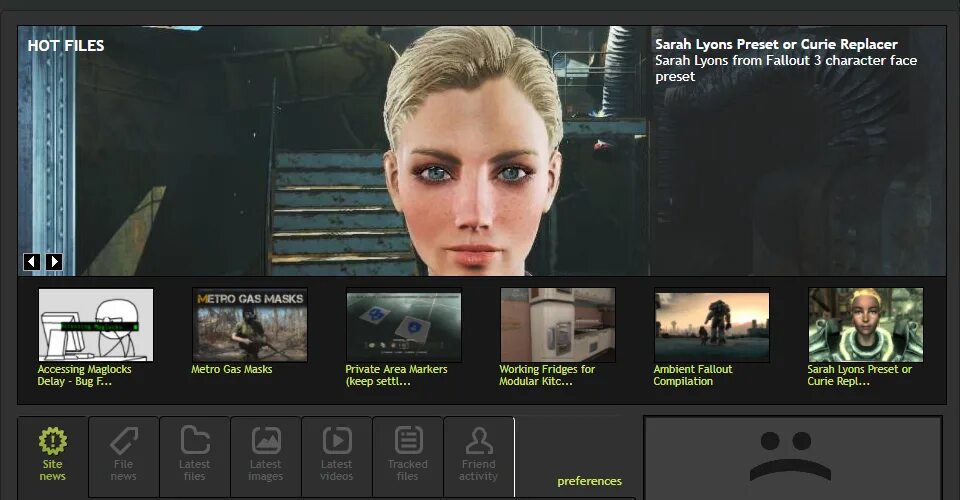The height and width of the screenshot is (500, 960).
Task: Advance to the next hot file slide
Action: pos(54,262)
